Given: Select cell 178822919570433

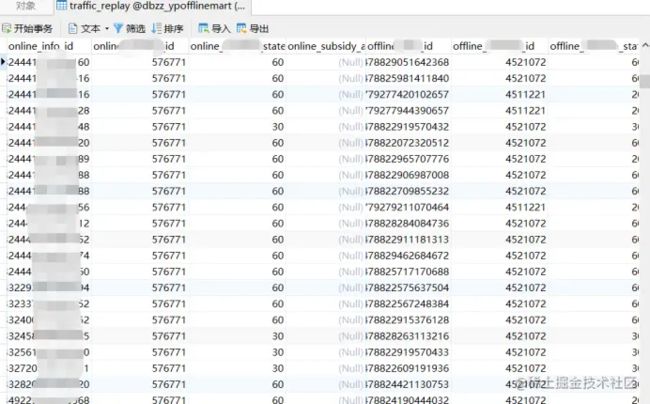Looking at the screenshot, I should pyautogui.click(x=407, y=352).
